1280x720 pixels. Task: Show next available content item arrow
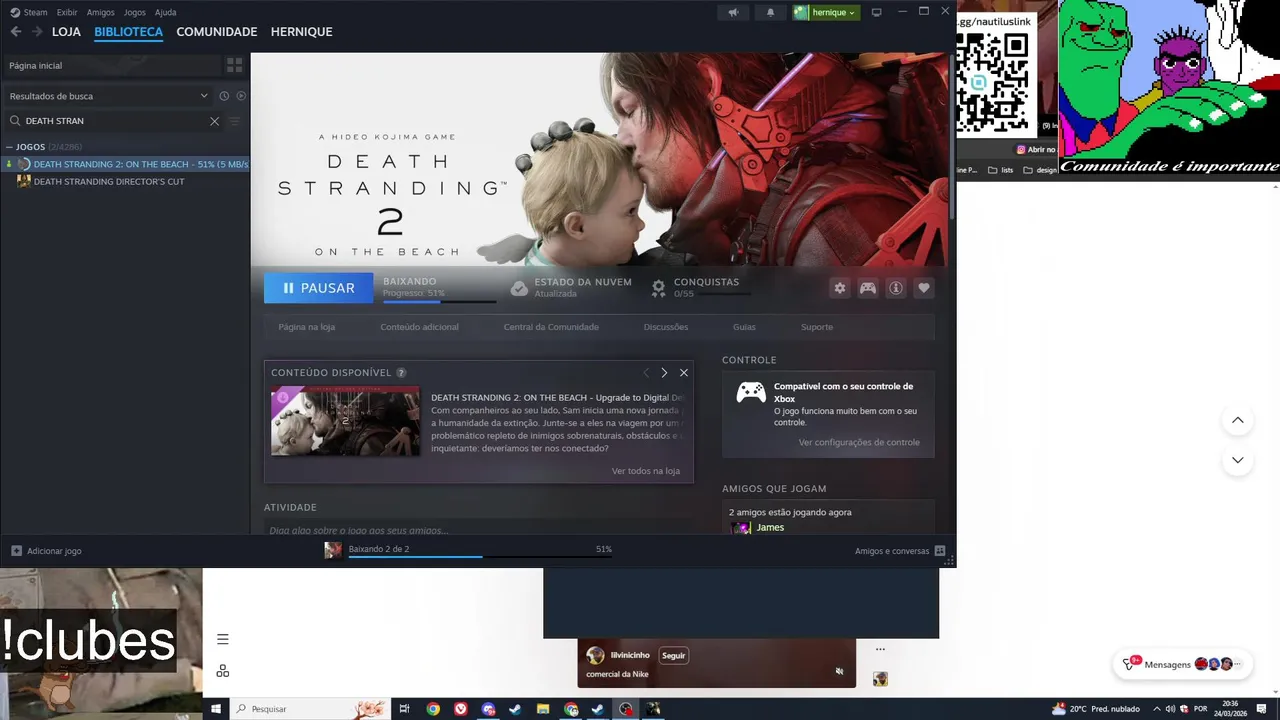pos(664,373)
